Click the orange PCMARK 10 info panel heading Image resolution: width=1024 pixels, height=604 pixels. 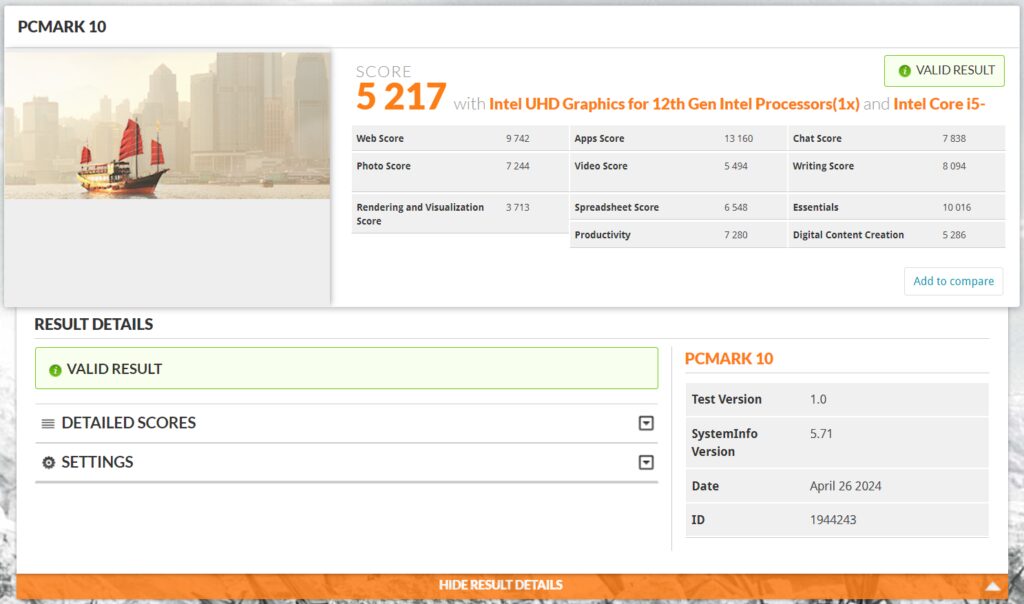coord(729,358)
